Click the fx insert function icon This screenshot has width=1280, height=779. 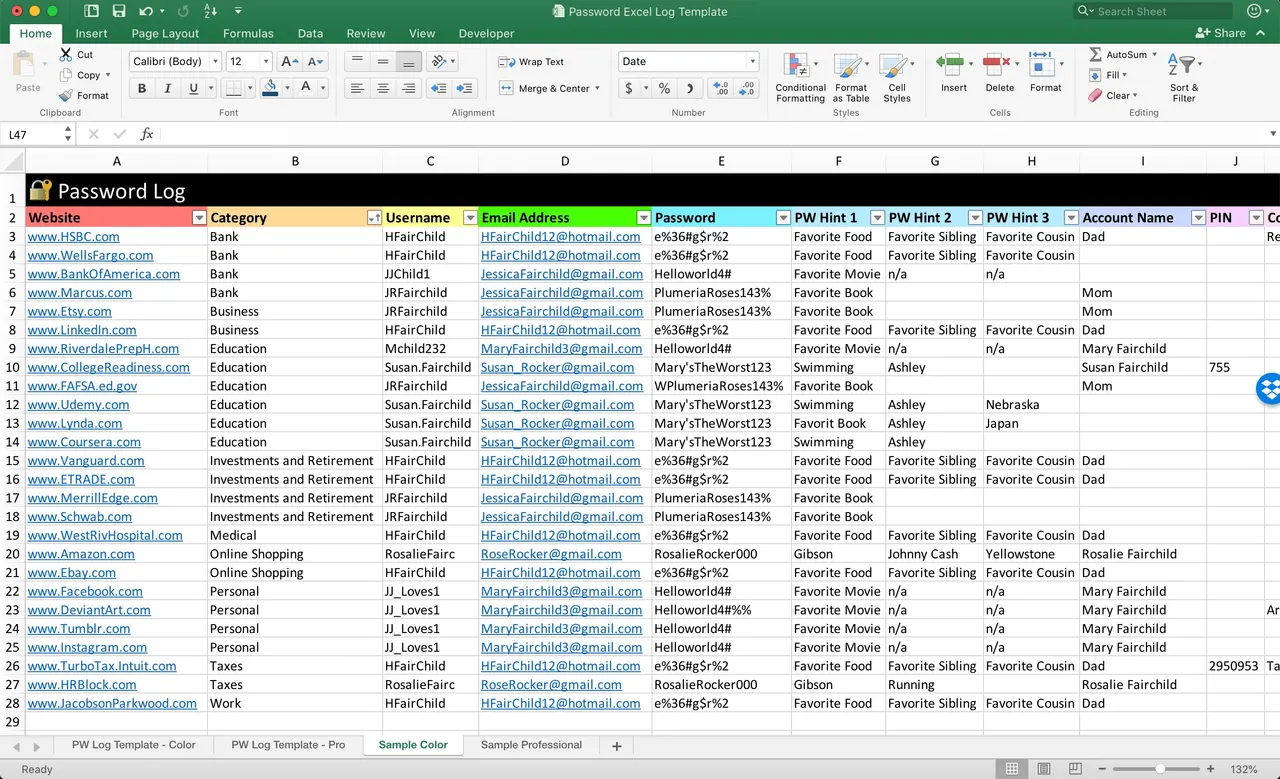point(147,134)
